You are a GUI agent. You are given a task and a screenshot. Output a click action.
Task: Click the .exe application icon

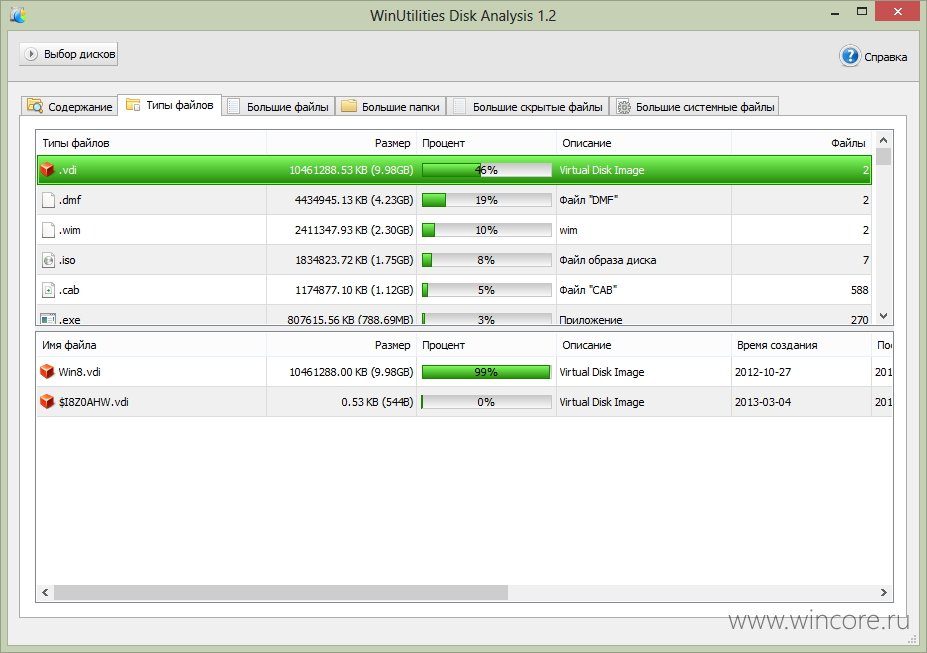48,319
